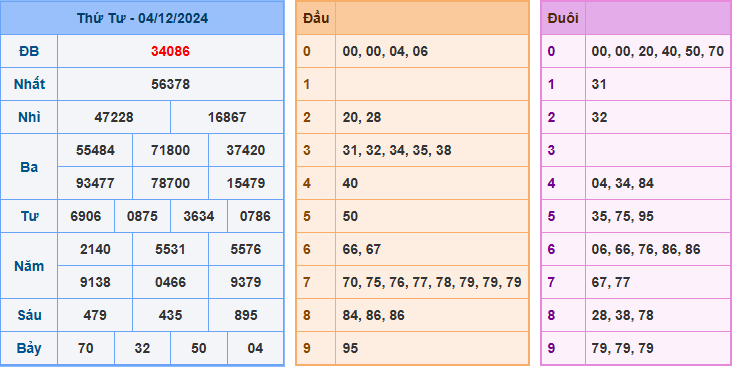Select Đuôi values 79, 79, 79
732x367 pixels.
coord(622,348)
